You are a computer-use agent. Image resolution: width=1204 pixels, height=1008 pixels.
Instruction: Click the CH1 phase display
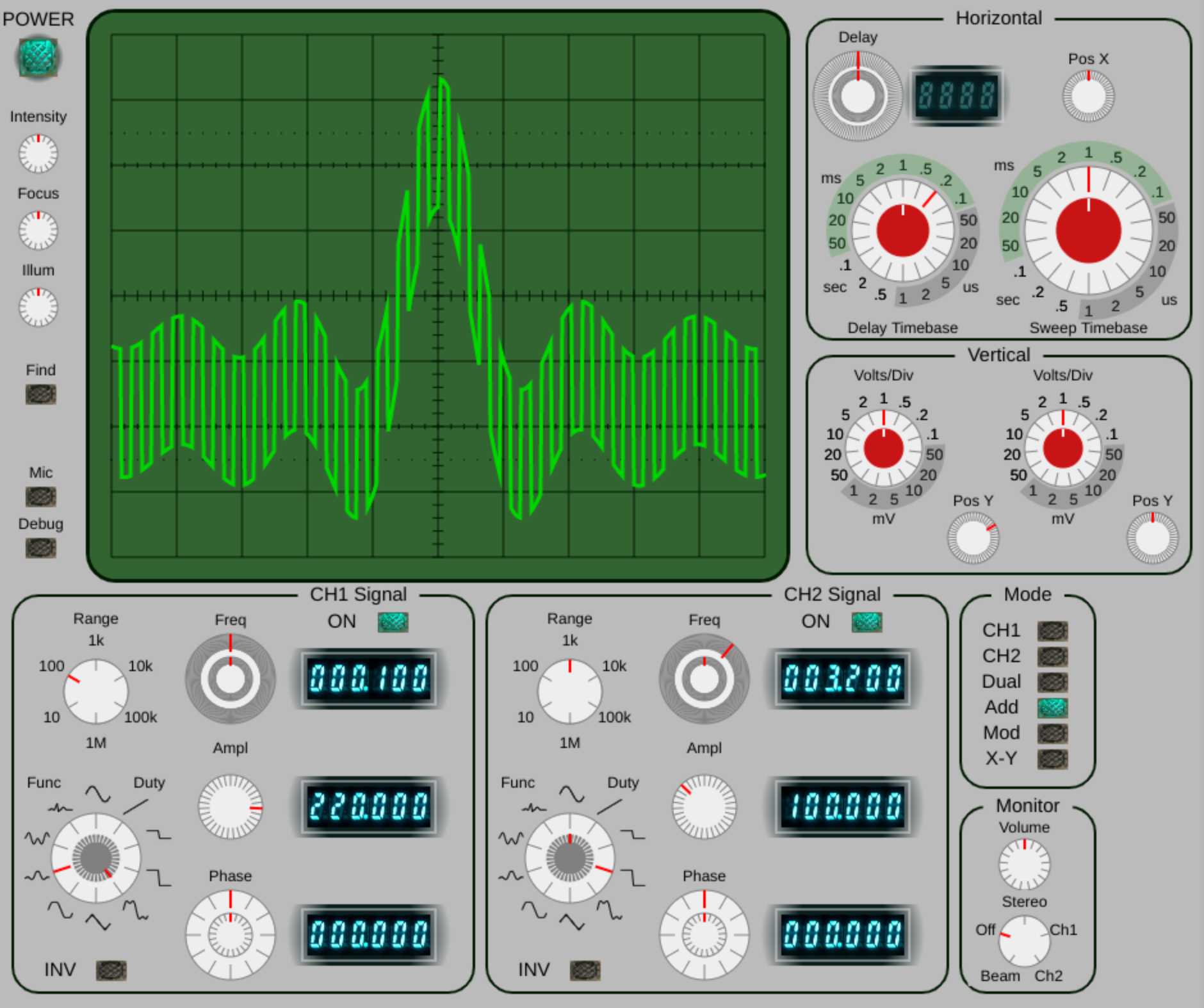pyautogui.click(x=368, y=934)
